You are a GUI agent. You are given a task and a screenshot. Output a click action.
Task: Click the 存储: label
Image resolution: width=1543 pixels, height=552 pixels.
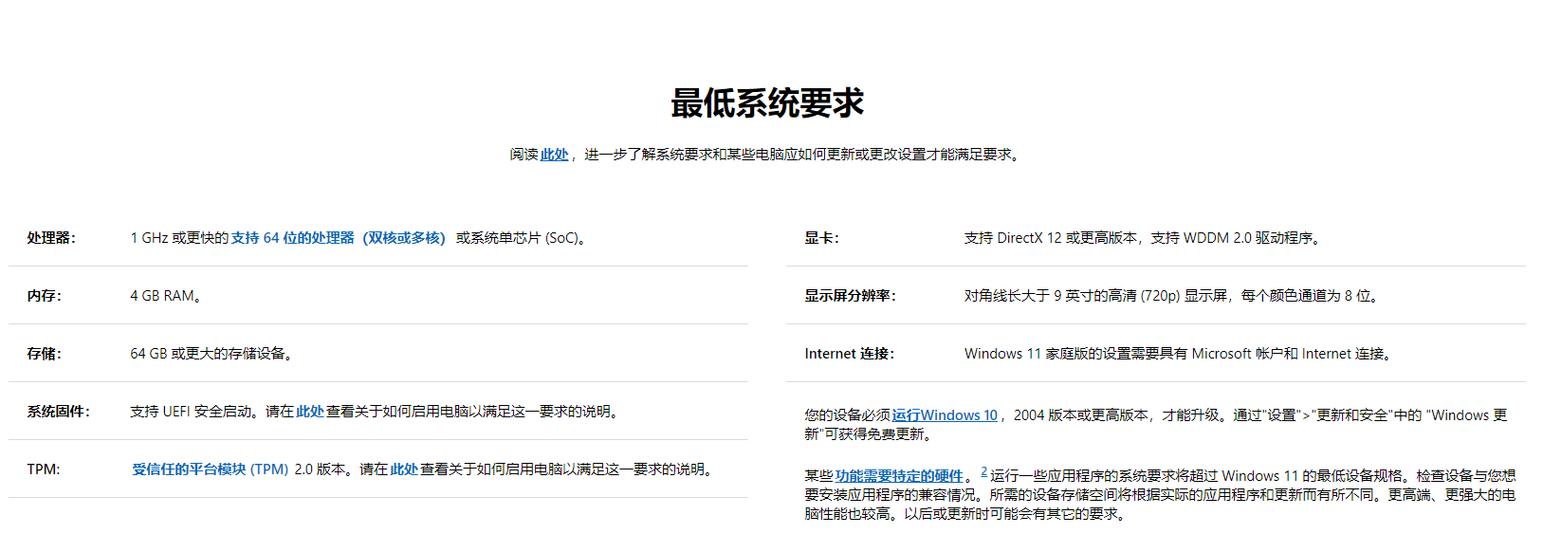tap(44, 353)
